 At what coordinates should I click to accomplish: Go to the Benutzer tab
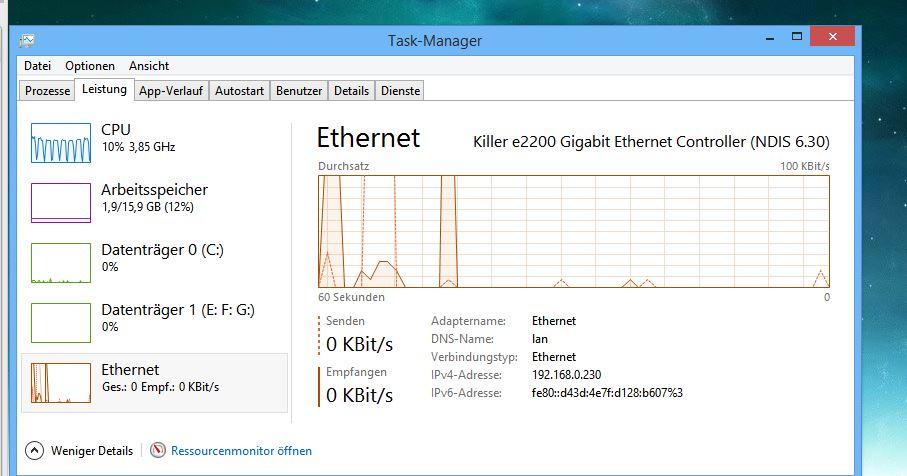click(x=299, y=91)
